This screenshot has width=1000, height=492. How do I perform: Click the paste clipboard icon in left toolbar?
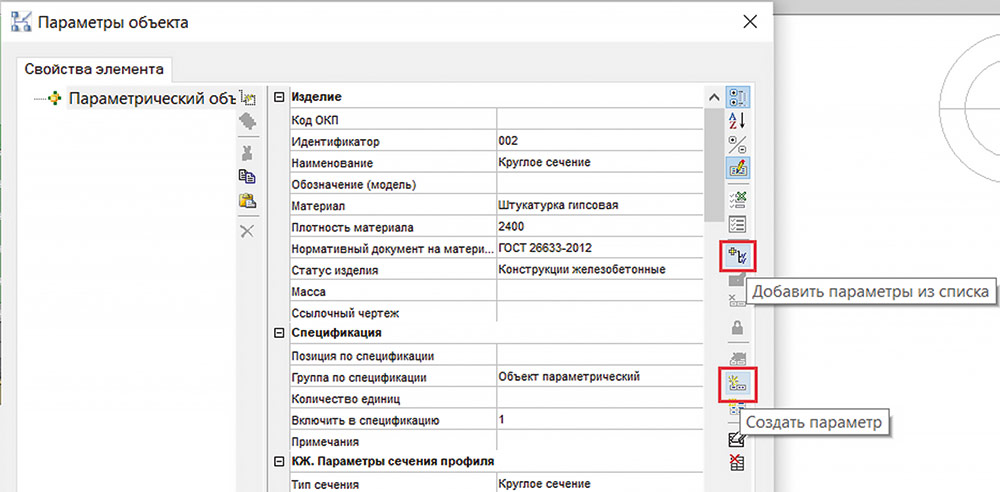[x=247, y=202]
